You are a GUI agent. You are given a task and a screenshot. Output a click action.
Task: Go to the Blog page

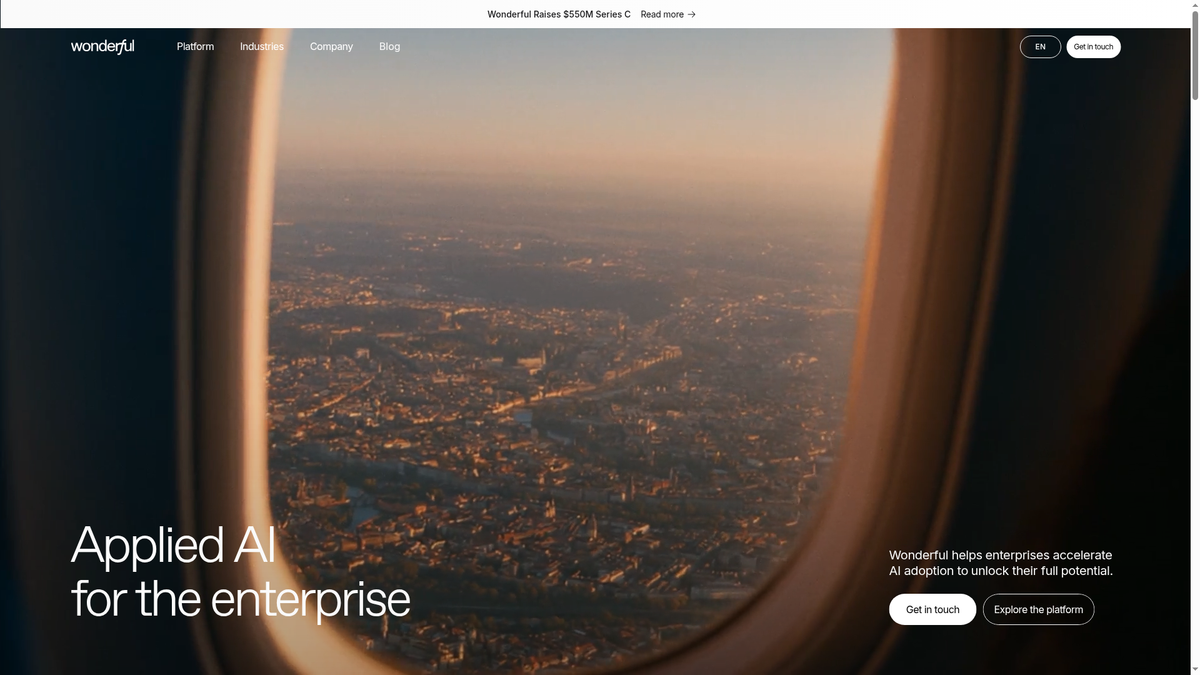click(x=389, y=47)
